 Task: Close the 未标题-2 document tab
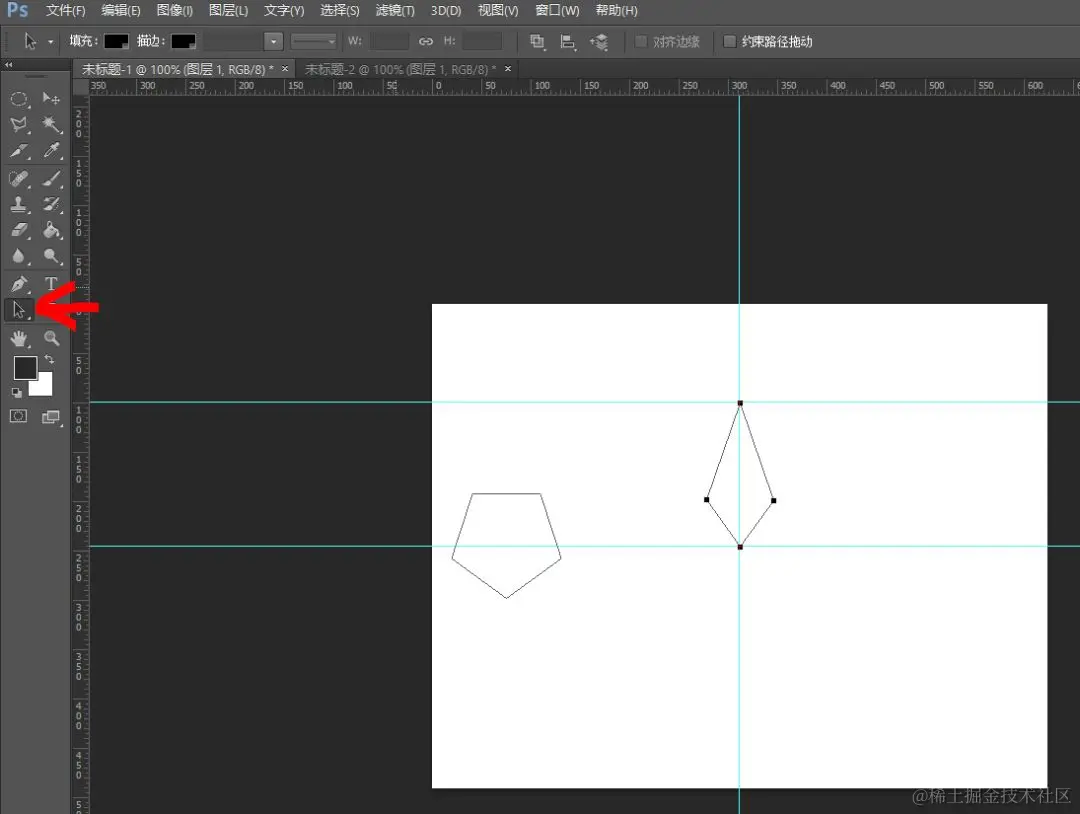point(508,69)
